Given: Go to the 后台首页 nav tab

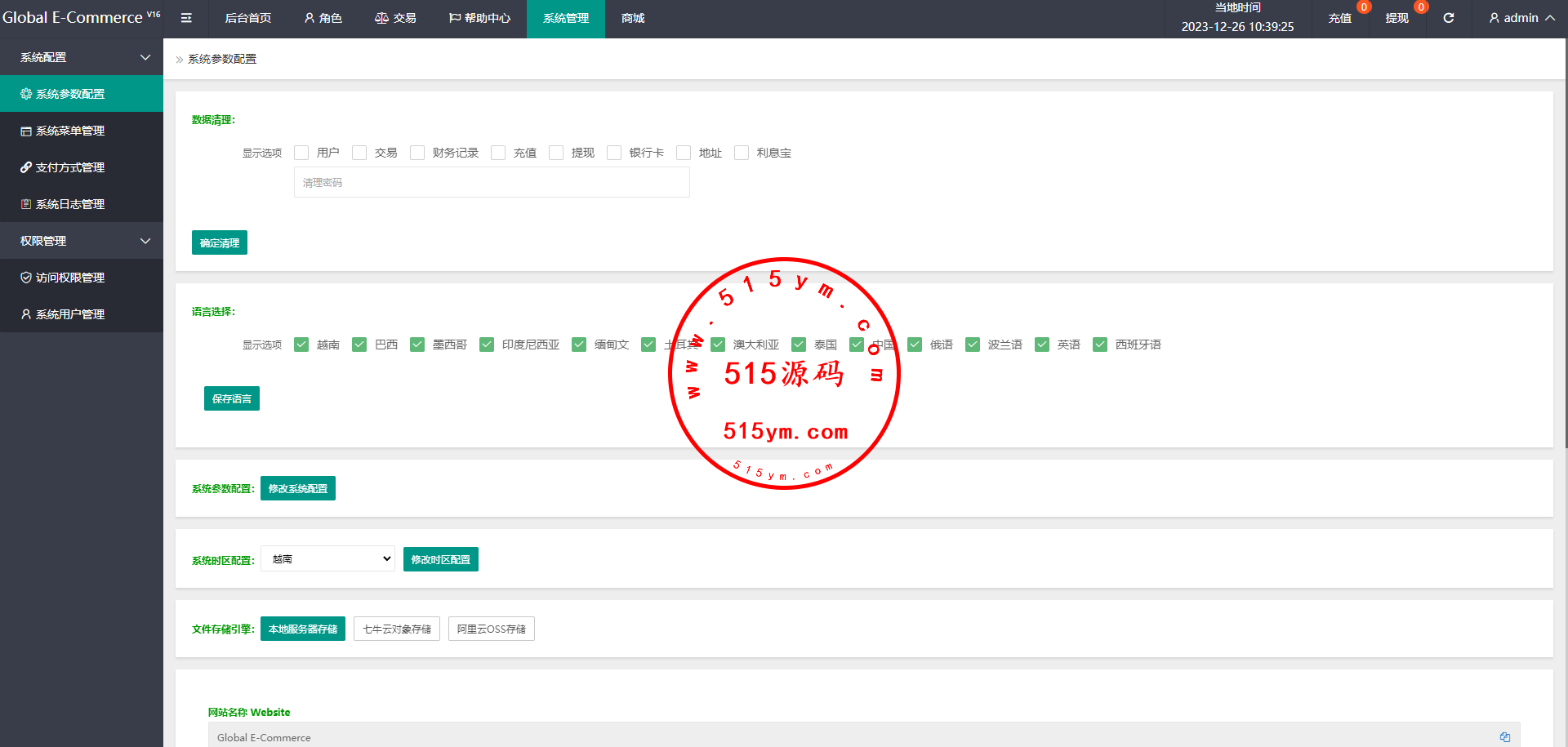Looking at the screenshot, I should click(247, 18).
